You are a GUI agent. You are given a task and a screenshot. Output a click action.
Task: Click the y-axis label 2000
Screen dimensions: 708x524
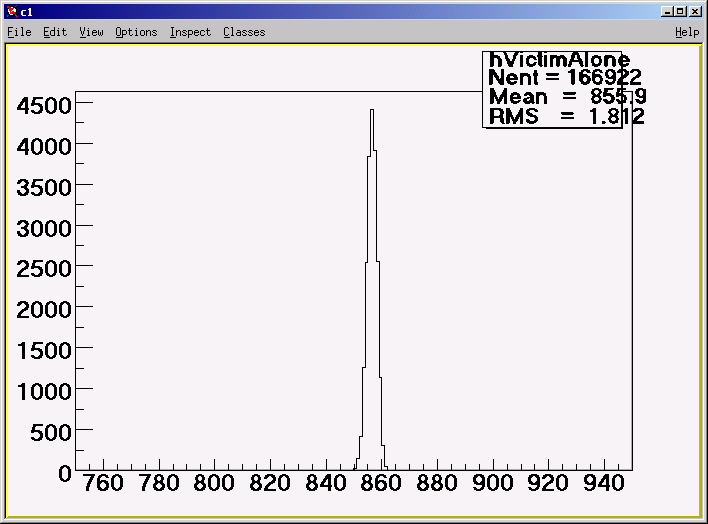[44, 310]
